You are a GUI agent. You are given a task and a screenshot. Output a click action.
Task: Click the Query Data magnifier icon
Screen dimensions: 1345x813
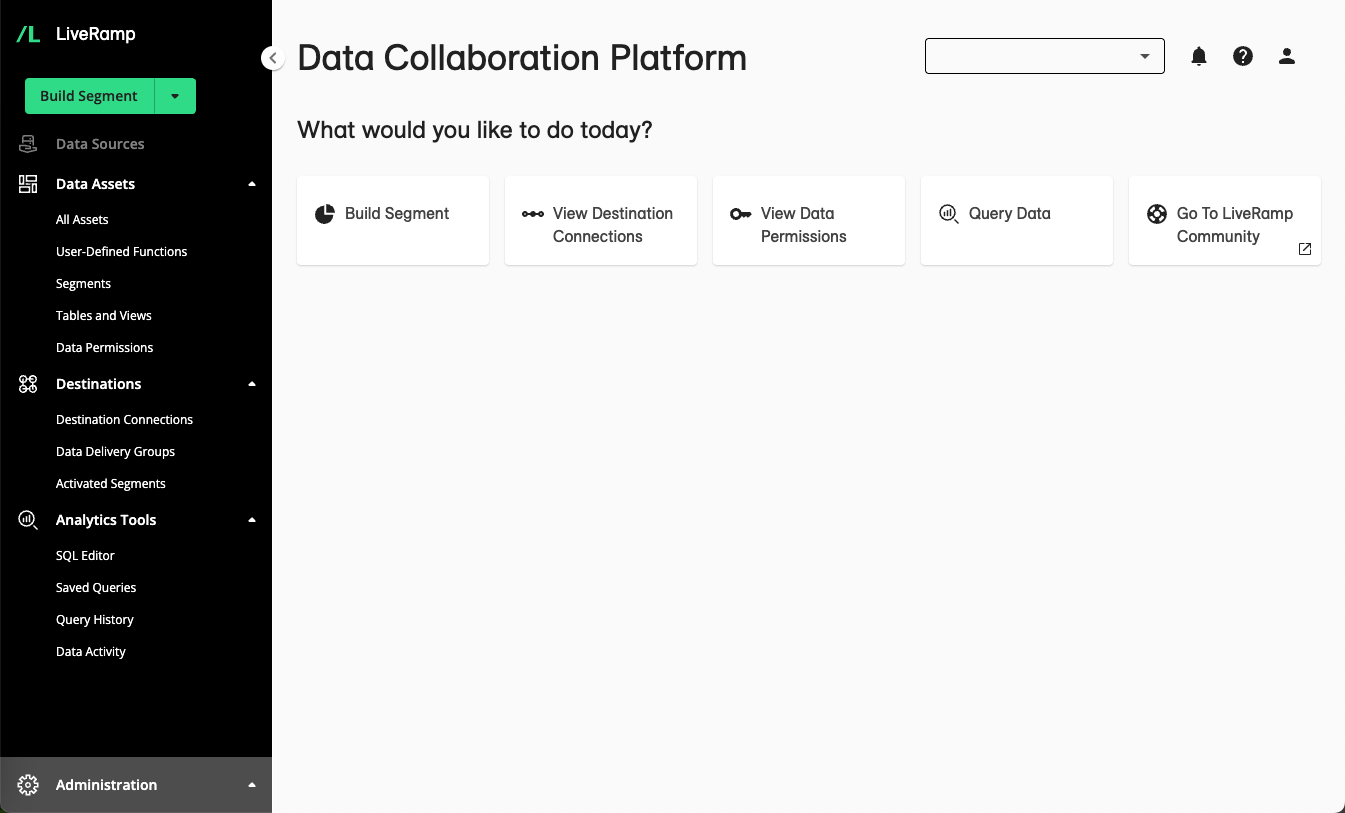click(x=948, y=214)
